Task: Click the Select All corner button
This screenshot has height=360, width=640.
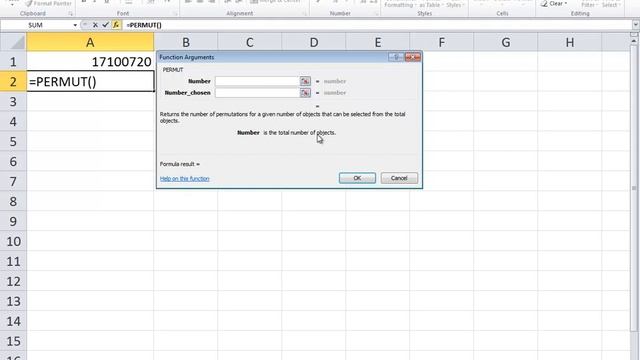Action: [13, 42]
